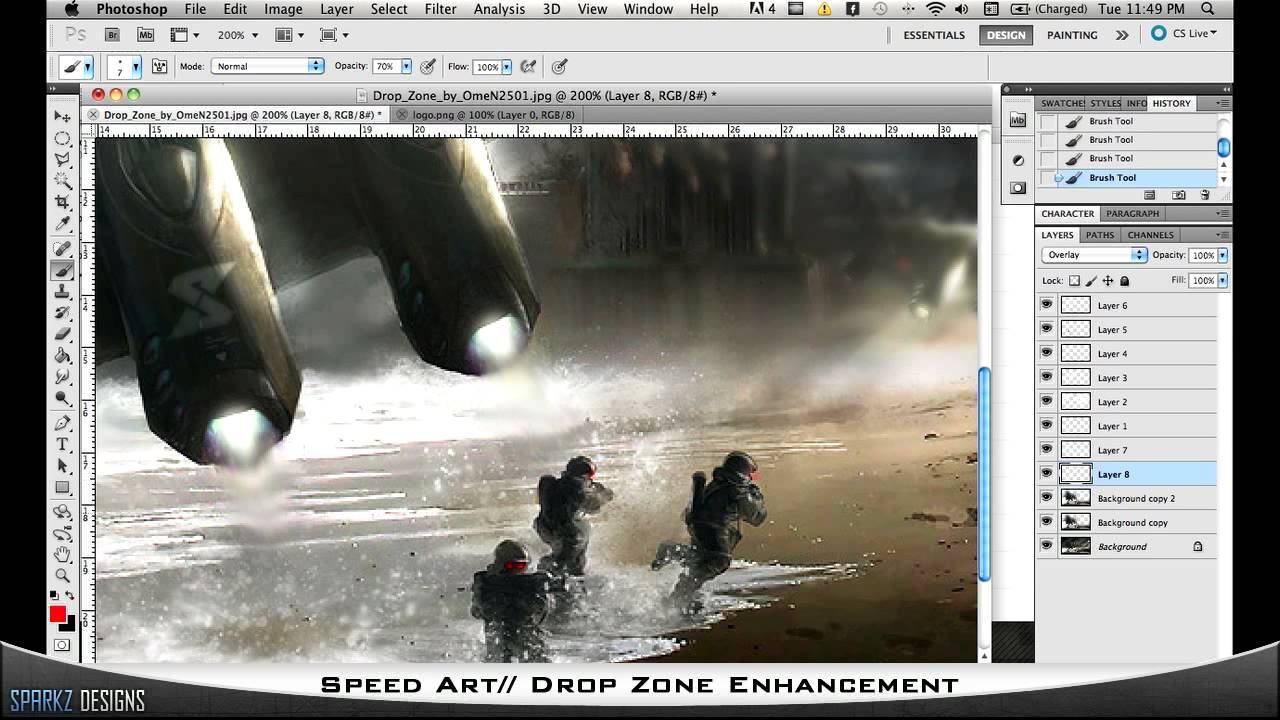Image resolution: width=1280 pixels, height=720 pixels.
Task: Select the Elliptical Marquee tool
Action: pyautogui.click(x=63, y=138)
